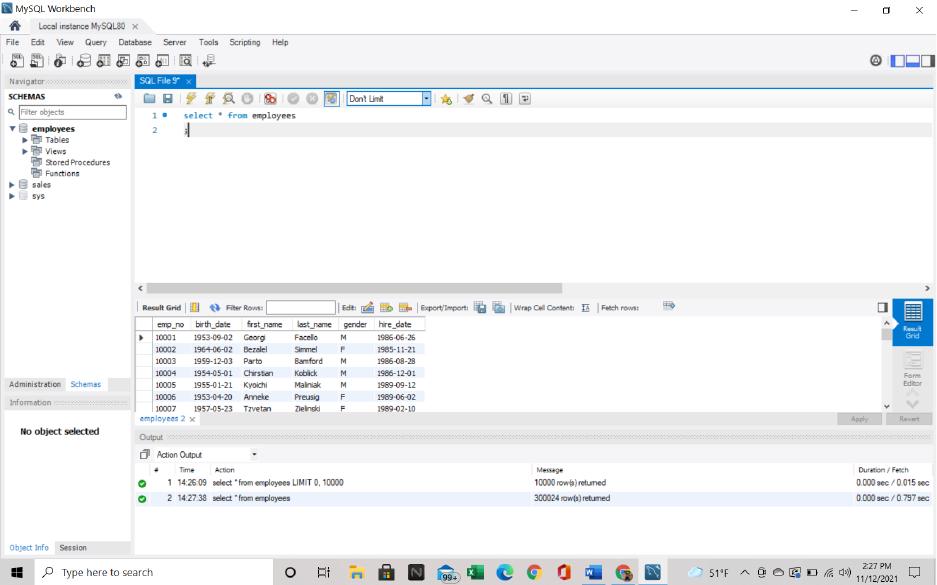This screenshot has width=937, height=585.
Task: Toggle wrap cell content
Action: pyautogui.click(x=586, y=308)
